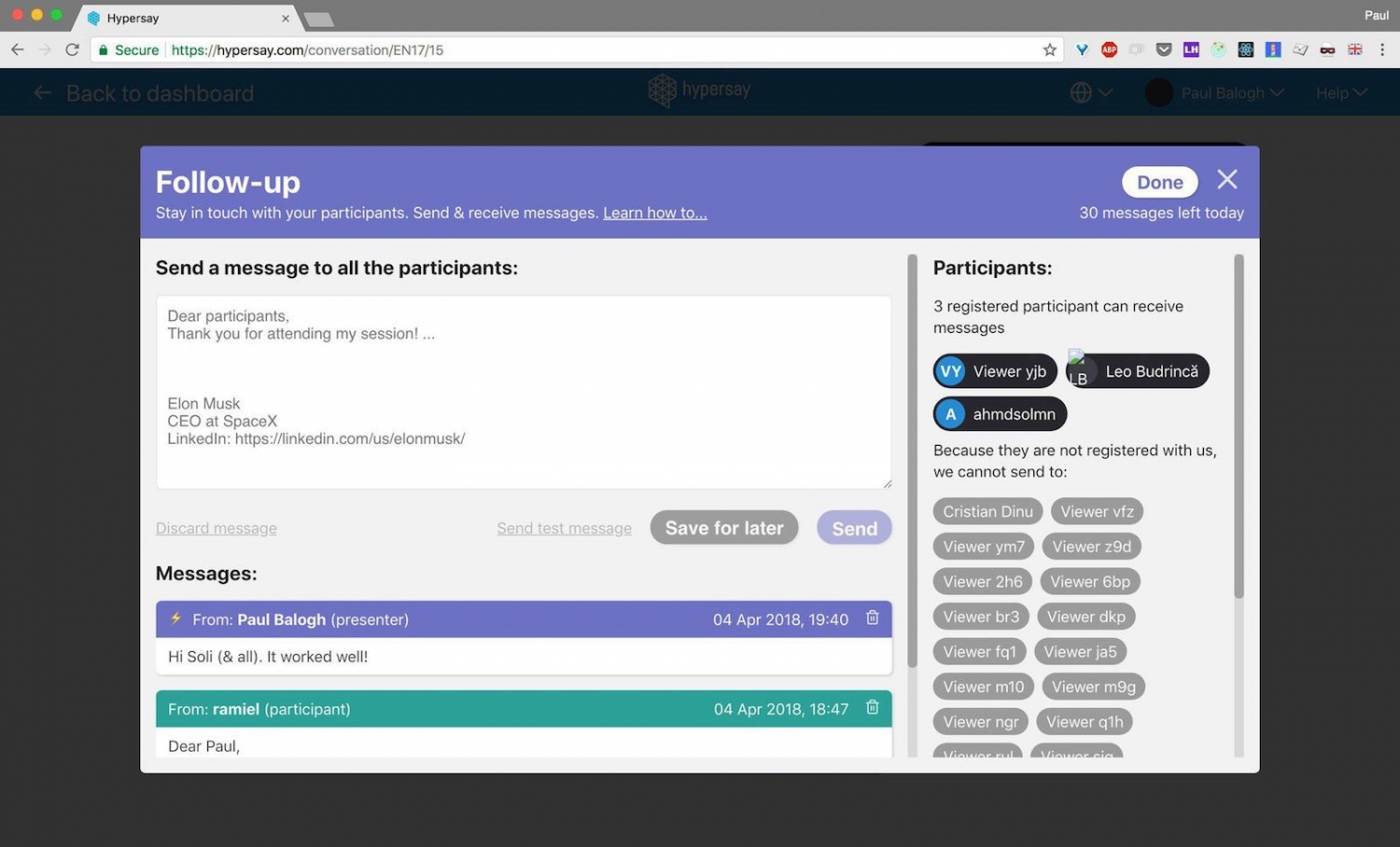Open Chrome's three-dot menu
The height and width of the screenshot is (847, 1400).
pyautogui.click(x=1381, y=50)
